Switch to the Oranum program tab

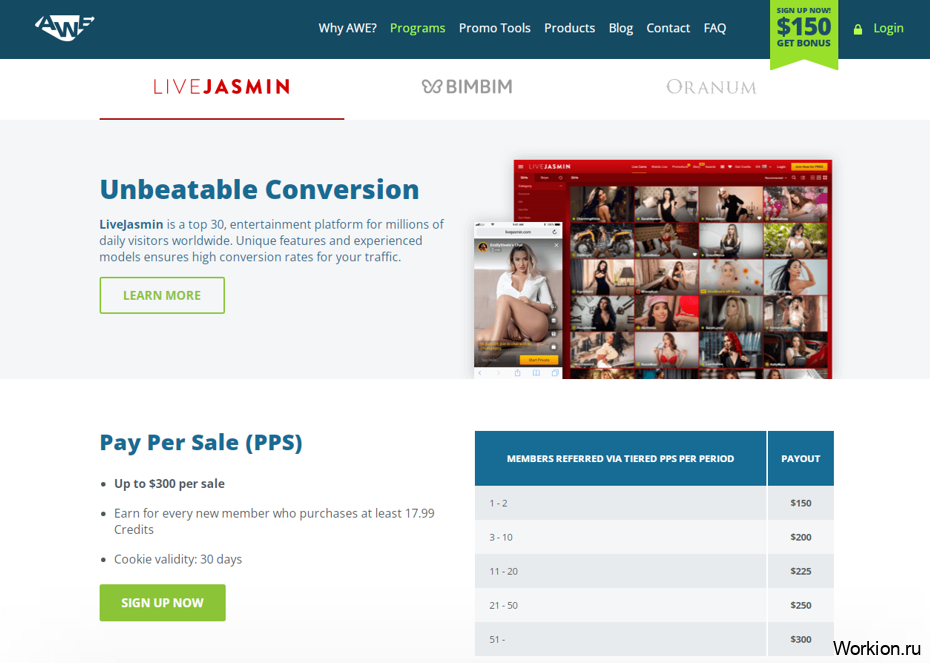(711, 87)
